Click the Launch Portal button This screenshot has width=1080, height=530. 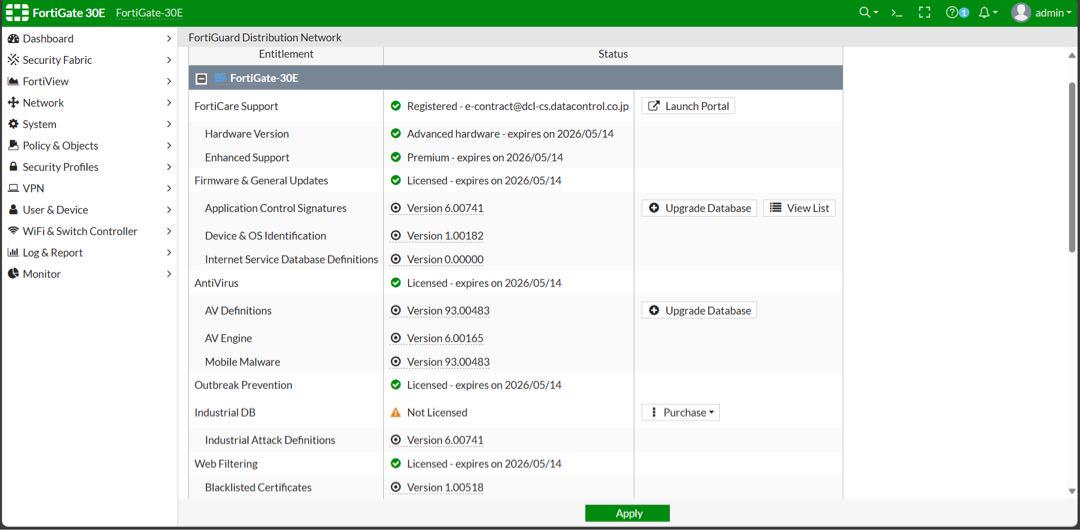688,106
